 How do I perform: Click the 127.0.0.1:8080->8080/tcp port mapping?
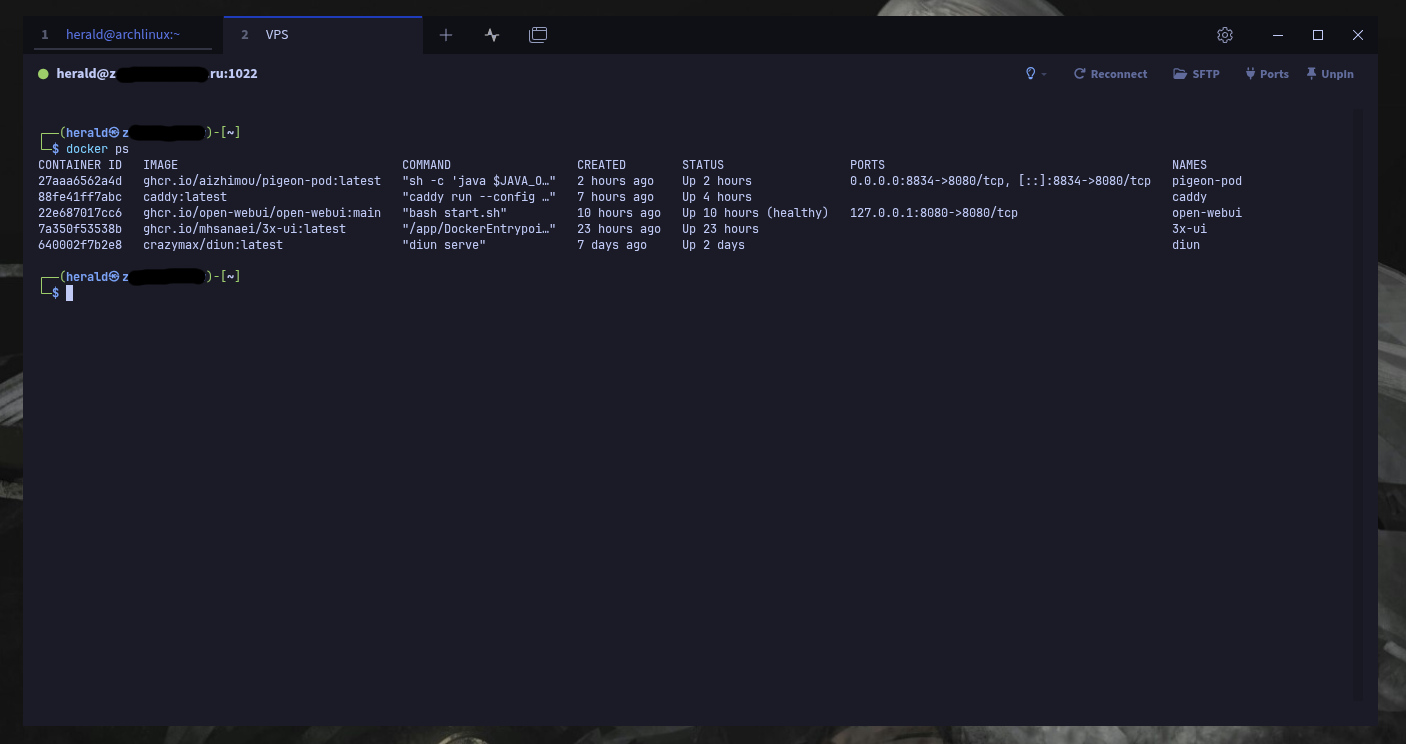pyautogui.click(x=934, y=213)
